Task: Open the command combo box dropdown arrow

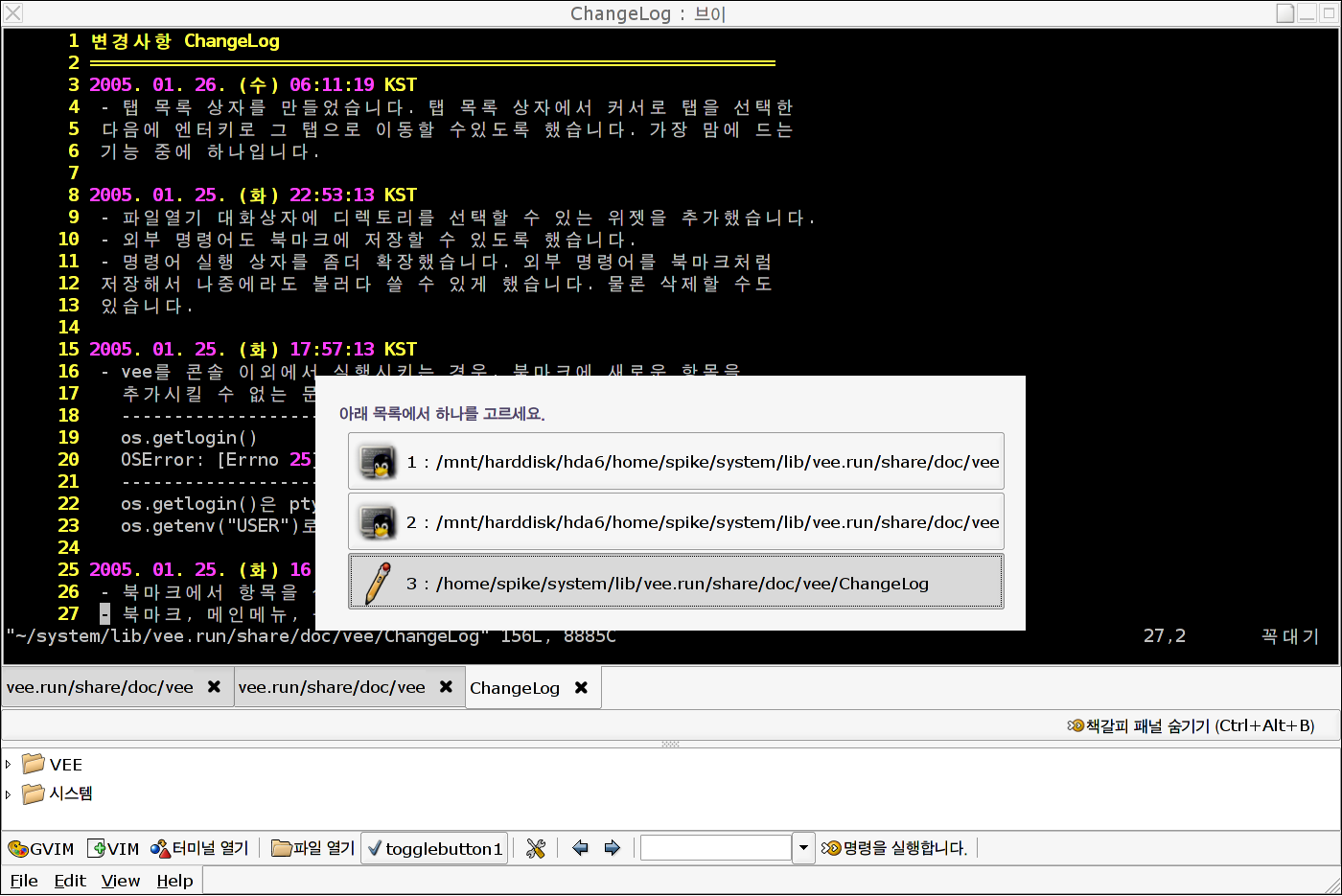Action: click(803, 848)
